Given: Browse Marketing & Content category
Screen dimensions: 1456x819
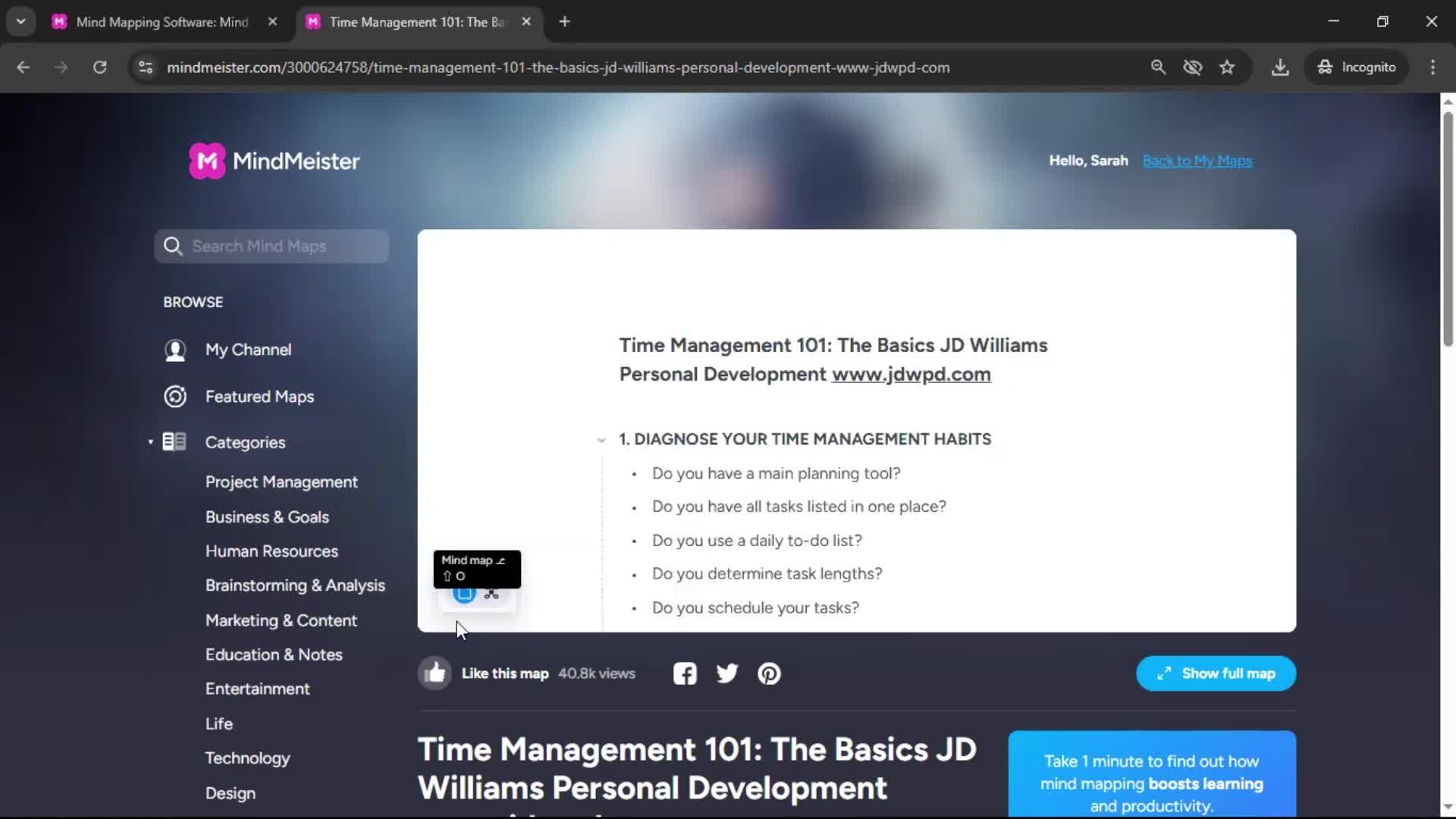Looking at the screenshot, I should (x=281, y=620).
